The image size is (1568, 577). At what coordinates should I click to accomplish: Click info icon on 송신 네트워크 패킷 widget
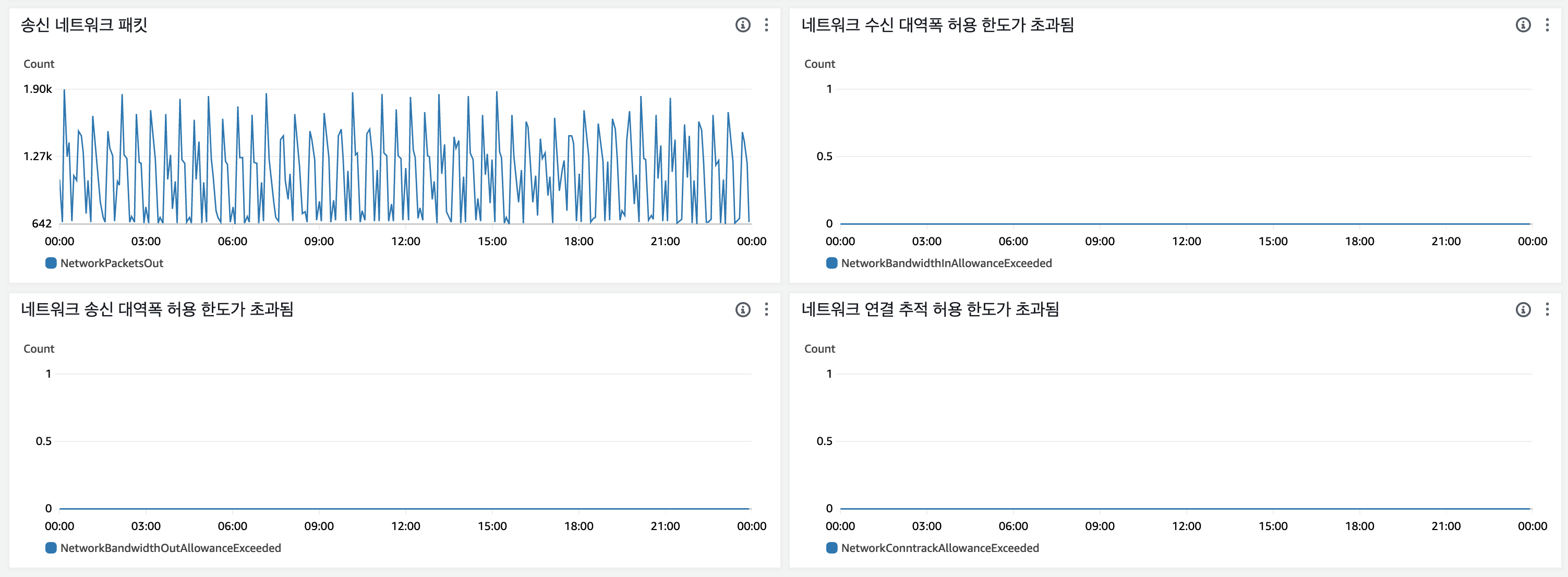[743, 25]
